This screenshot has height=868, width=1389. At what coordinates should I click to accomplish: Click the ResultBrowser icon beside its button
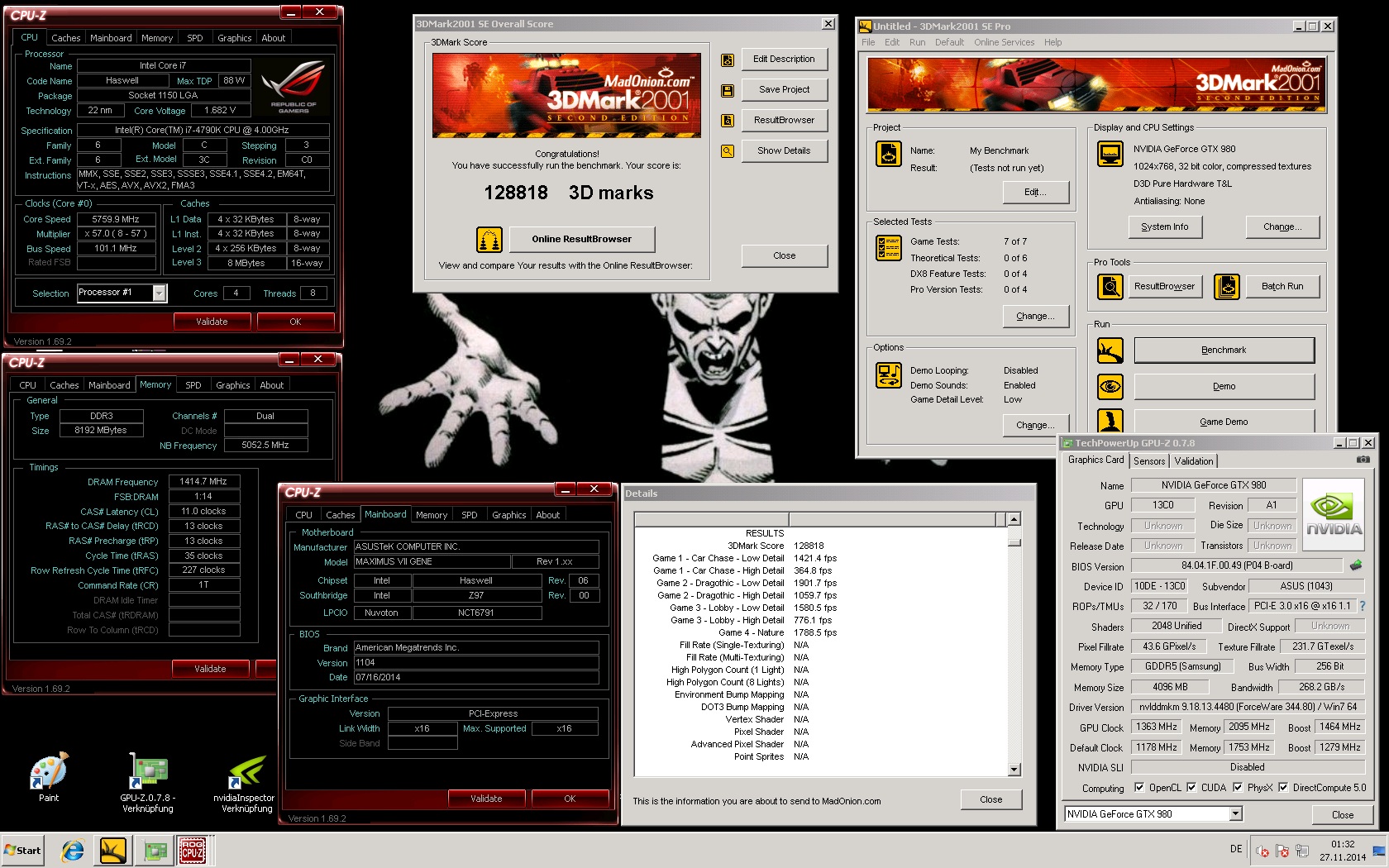[x=728, y=121]
